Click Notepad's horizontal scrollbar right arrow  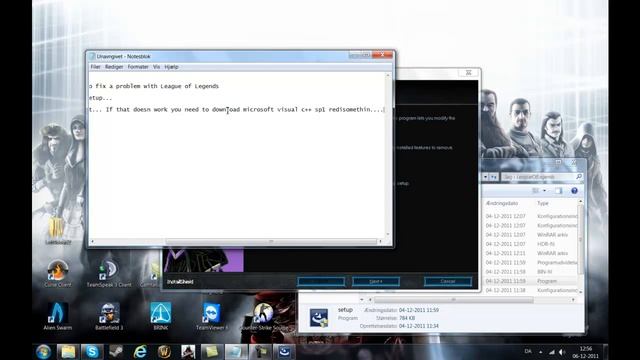(381, 242)
